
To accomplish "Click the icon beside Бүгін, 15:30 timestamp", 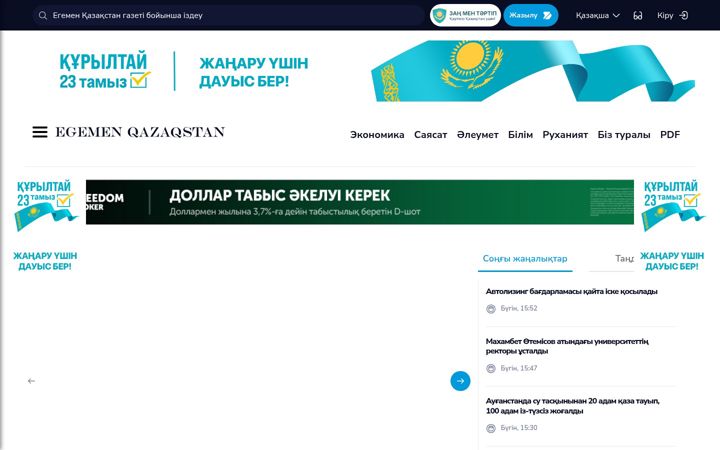I will point(491,428).
